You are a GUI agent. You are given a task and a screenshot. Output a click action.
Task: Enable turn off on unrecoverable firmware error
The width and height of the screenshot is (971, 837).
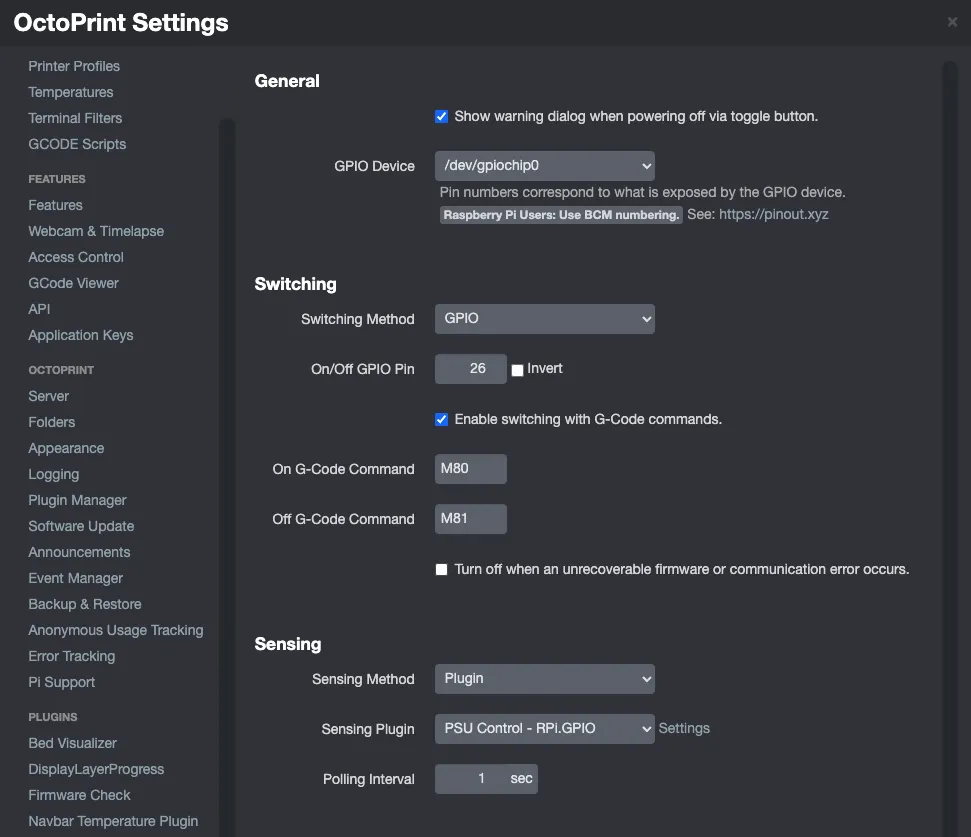pyautogui.click(x=441, y=569)
